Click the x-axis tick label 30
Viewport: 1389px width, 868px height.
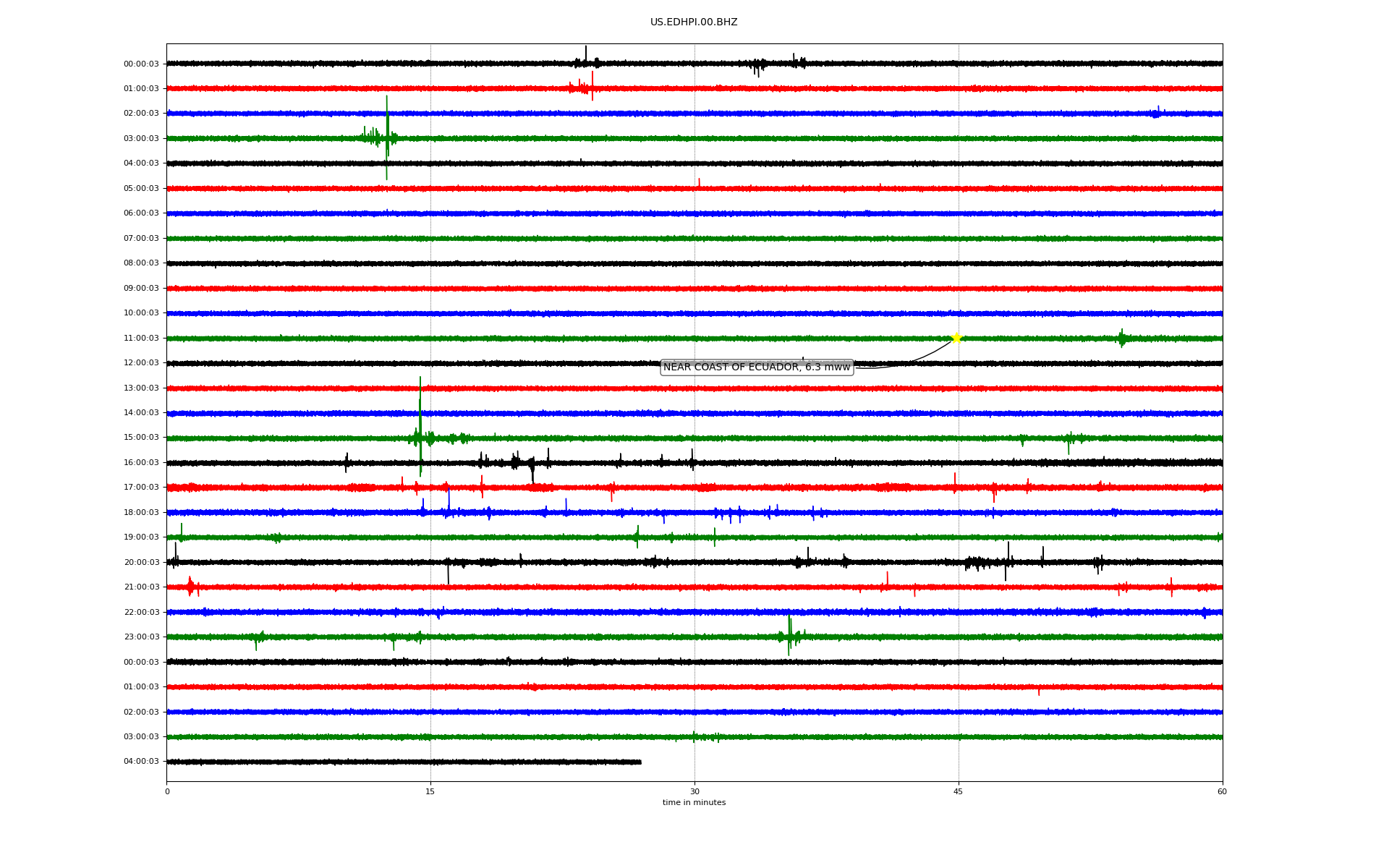[694, 791]
